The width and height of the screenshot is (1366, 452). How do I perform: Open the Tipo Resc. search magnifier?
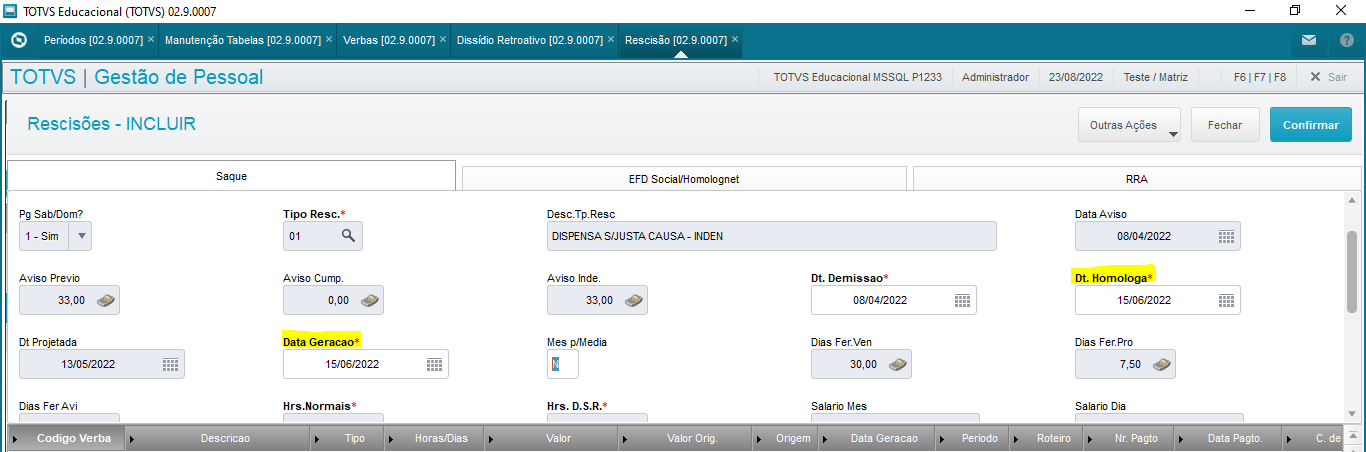pyautogui.click(x=348, y=236)
